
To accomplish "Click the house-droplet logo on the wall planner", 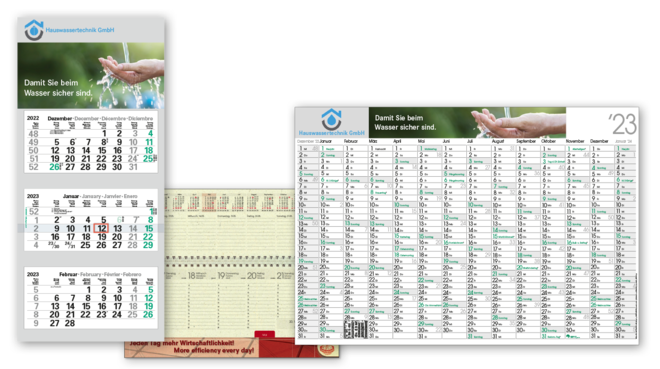I will pyautogui.click(x=331, y=119).
